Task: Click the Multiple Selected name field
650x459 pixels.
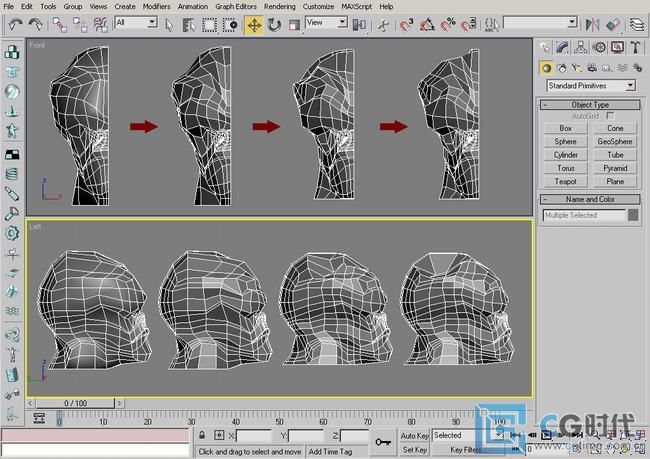Action: point(584,215)
